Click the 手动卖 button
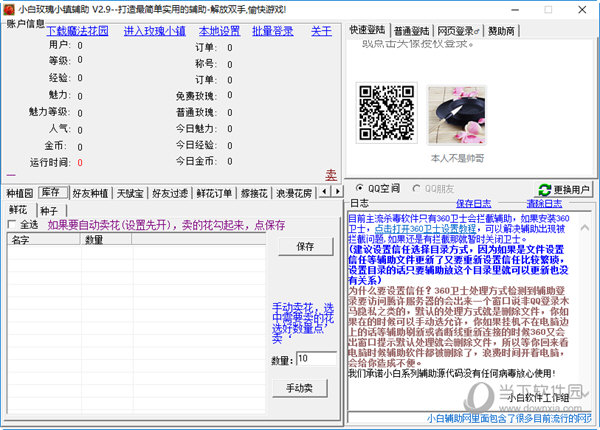This screenshot has height=430, width=600. click(300, 388)
